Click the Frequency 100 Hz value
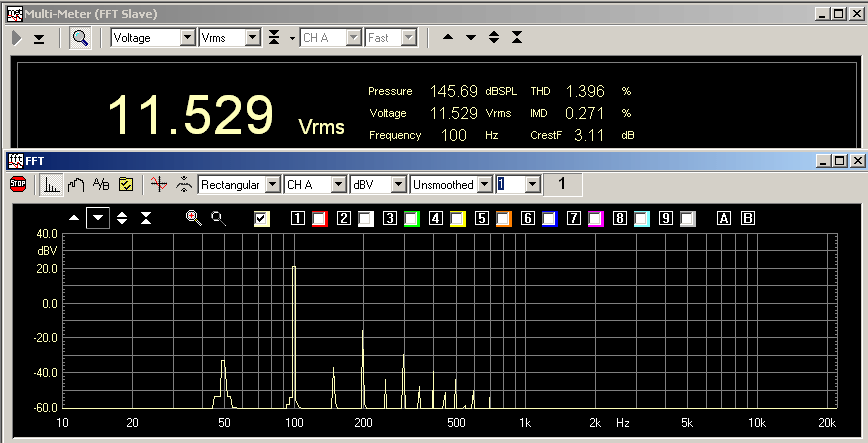The height and width of the screenshot is (443, 868). click(x=454, y=135)
